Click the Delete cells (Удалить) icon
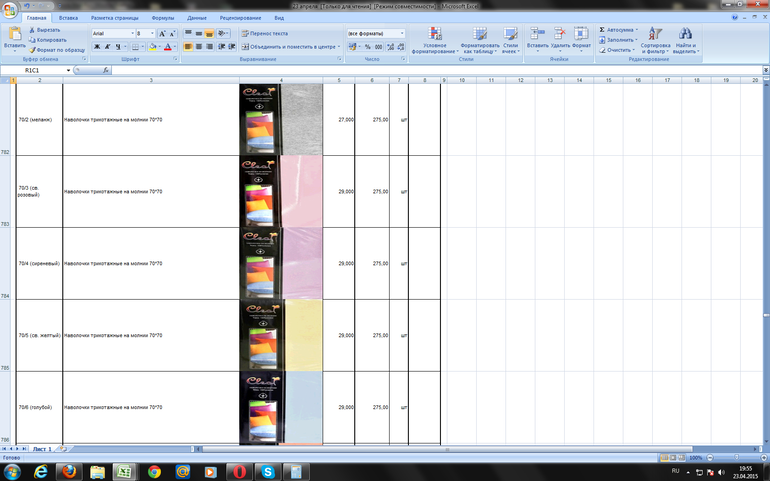 pos(560,35)
